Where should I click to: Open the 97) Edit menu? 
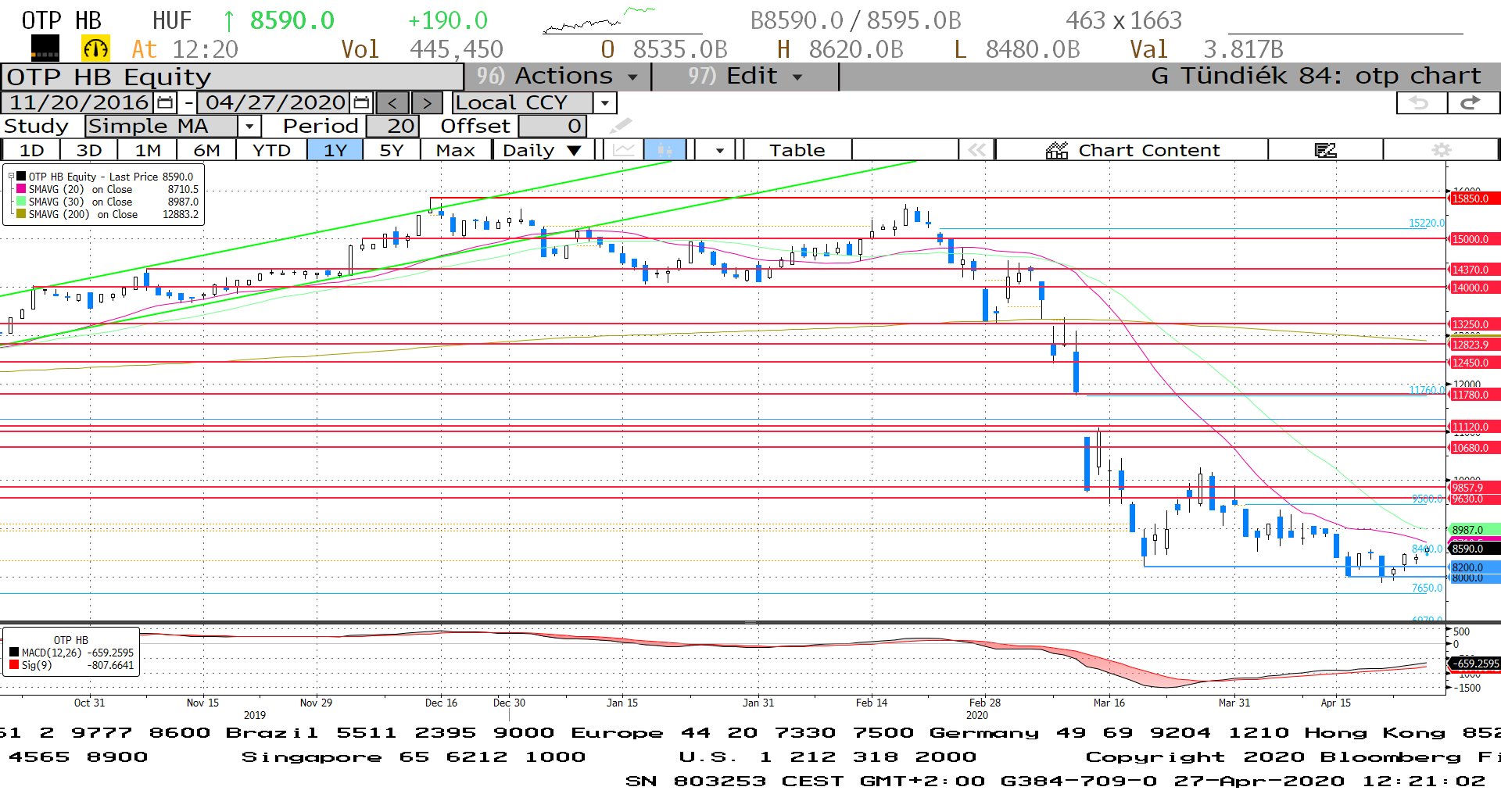[744, 76]
